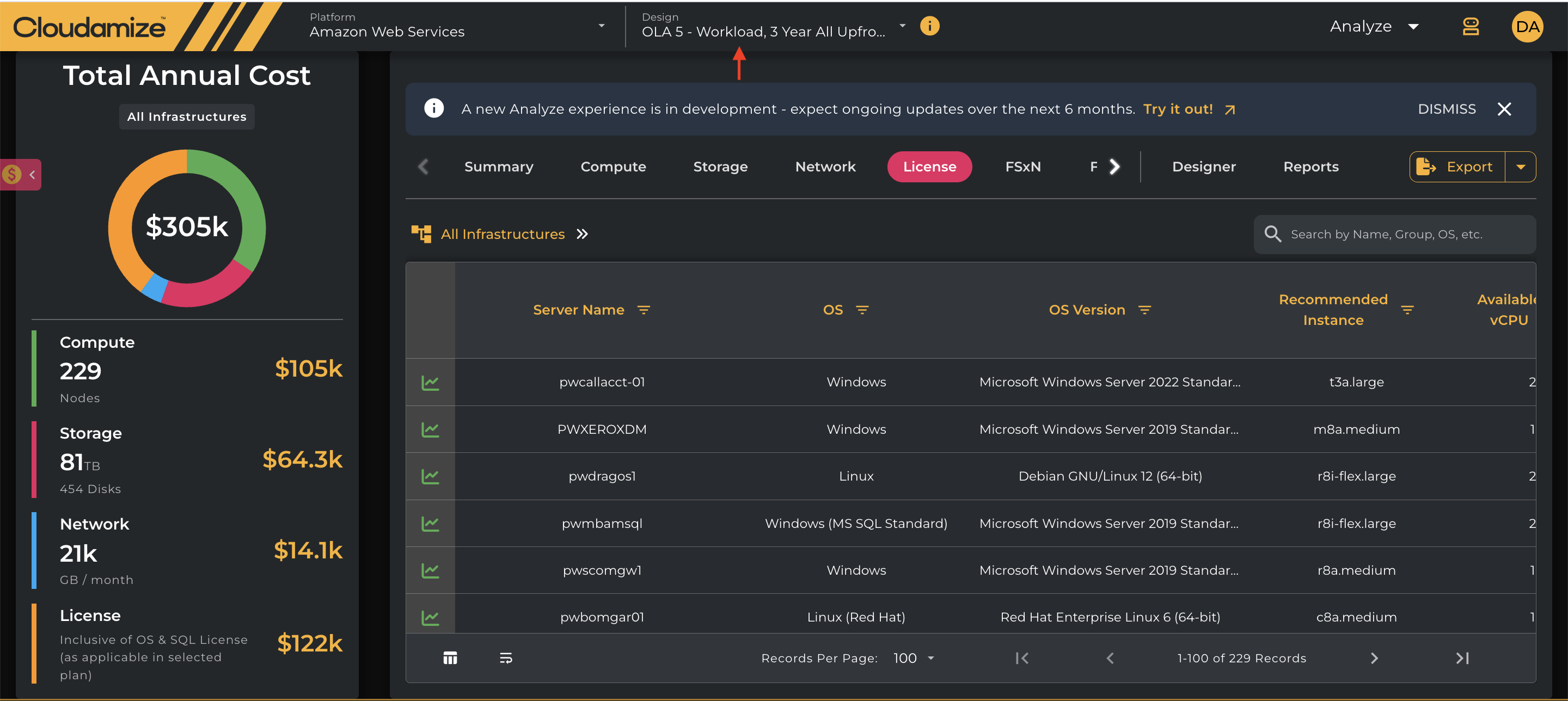Viewport: 1568px width, 701px height.
Task: Go to the first page
Action: pyautogui.click(x=1021, y=658)
